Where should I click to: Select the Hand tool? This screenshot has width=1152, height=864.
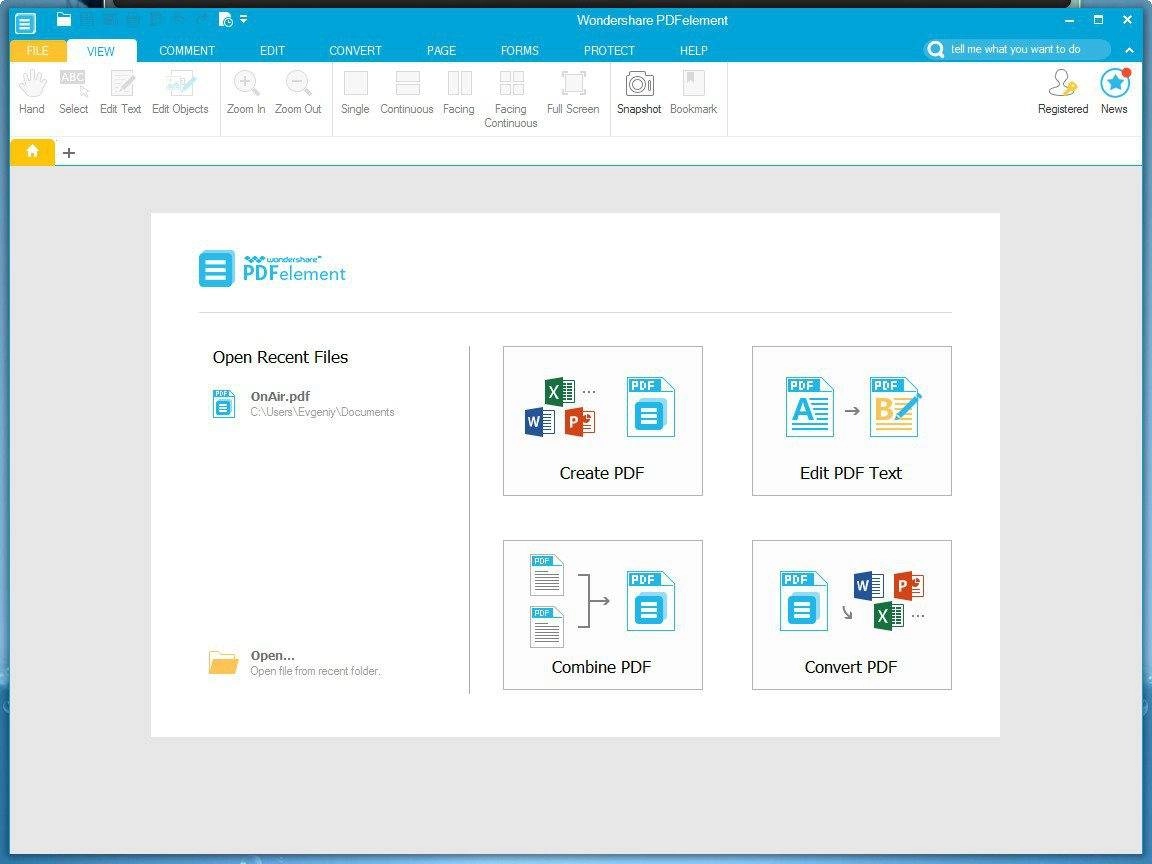32,93
